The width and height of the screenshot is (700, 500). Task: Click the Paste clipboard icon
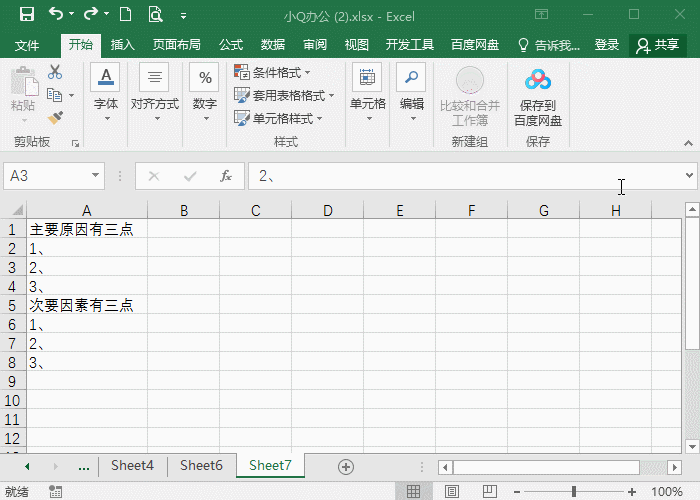pos(24,81)
